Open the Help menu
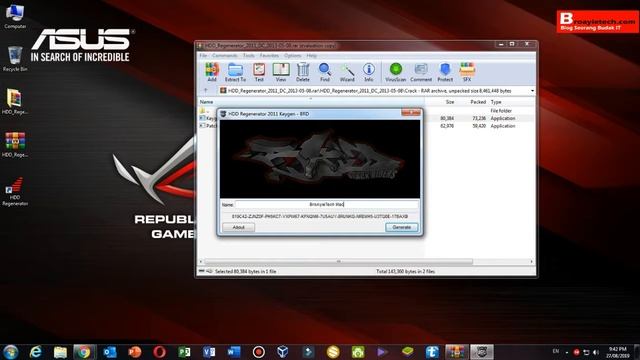The height and width of the screenshot is (360, 640). pyautogui.click(x=311, y=56)
